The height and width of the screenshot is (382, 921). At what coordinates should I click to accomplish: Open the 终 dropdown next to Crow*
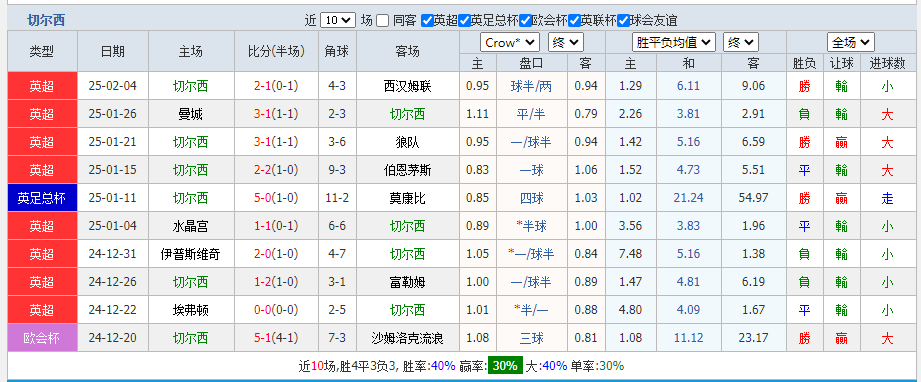pyautogui.click(x=566, y=42)
